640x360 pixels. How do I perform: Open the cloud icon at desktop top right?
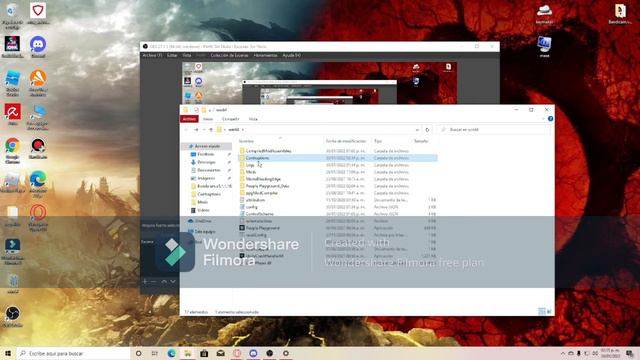pos(544,14)
